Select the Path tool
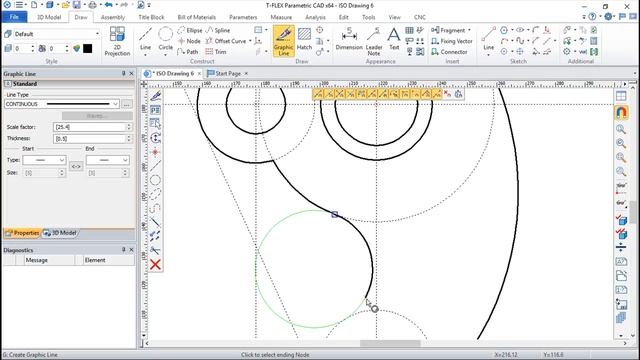This screenshot has height=360, width=640. [188, 52]
